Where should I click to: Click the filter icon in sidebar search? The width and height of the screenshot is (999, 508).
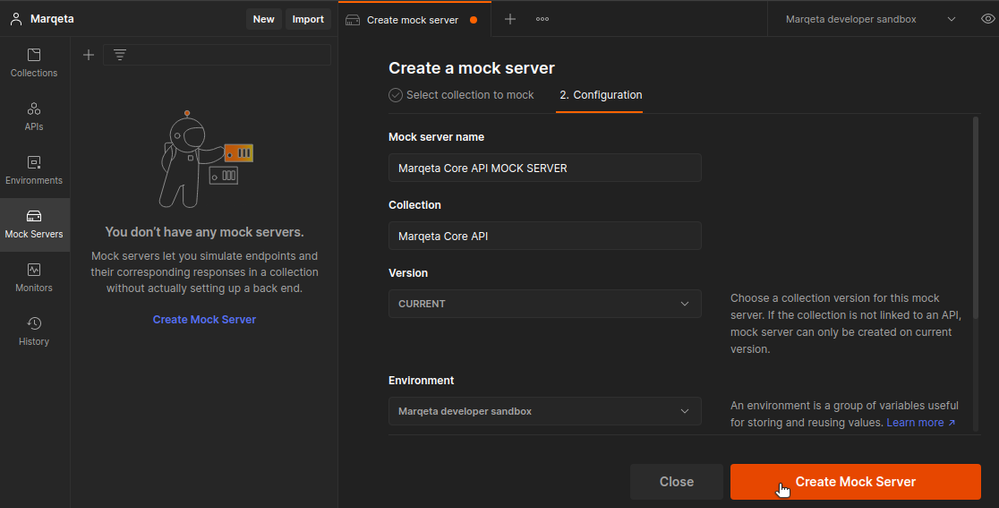coord(120,55)
